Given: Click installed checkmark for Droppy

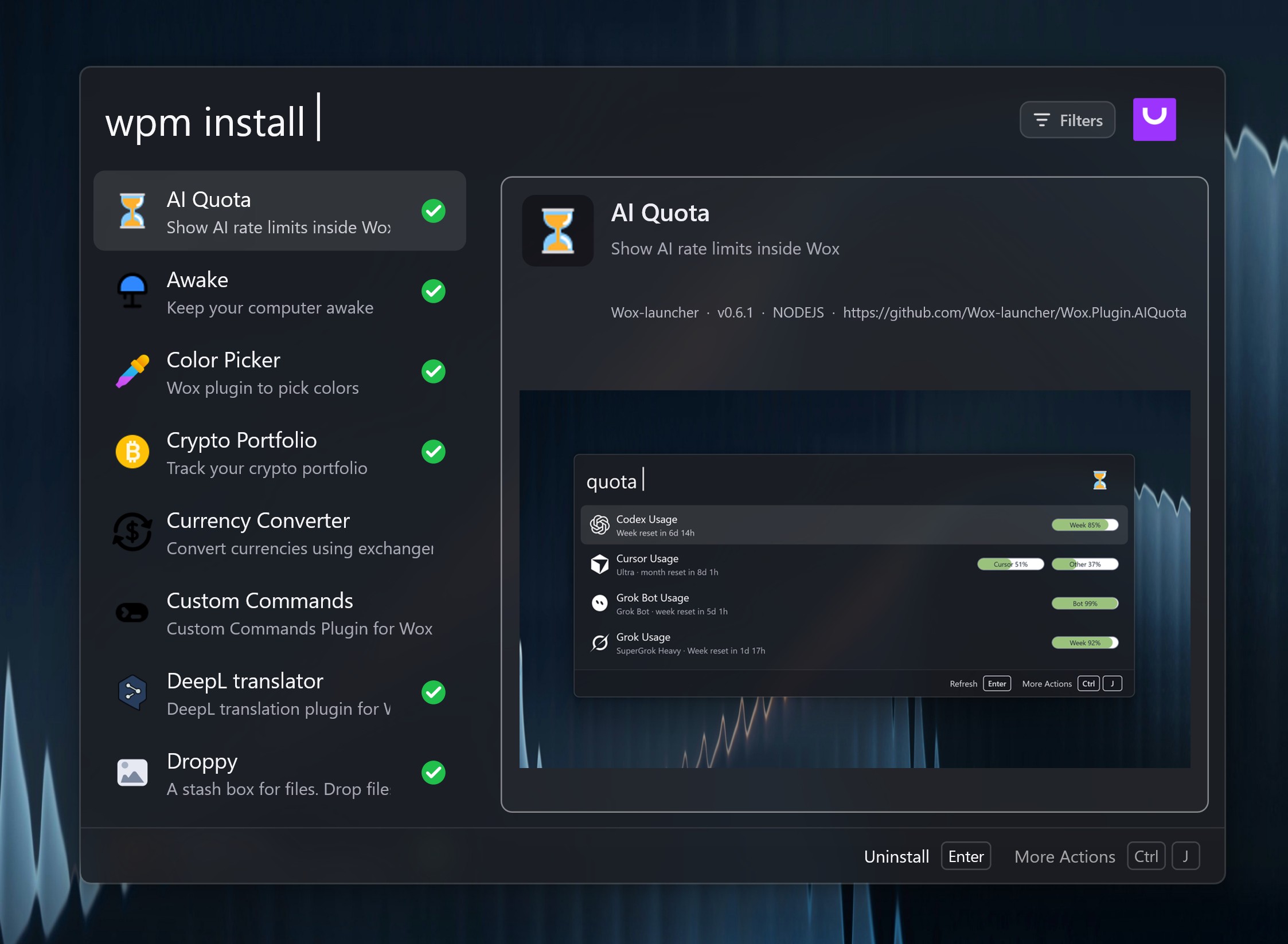Looking at the screenshot, I should click(434, 773).
